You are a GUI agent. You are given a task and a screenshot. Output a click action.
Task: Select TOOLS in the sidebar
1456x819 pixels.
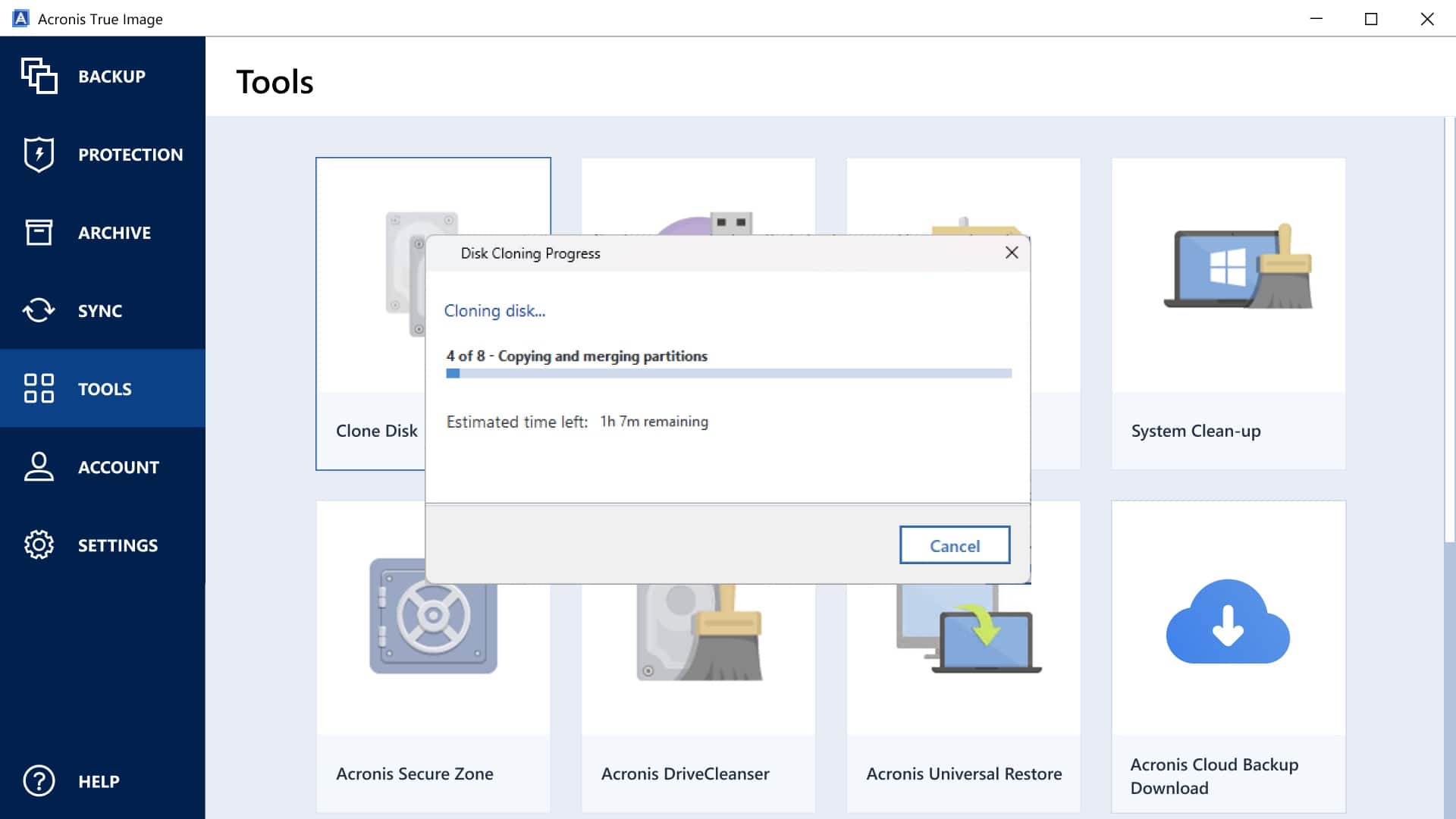[x=105, y=388]
